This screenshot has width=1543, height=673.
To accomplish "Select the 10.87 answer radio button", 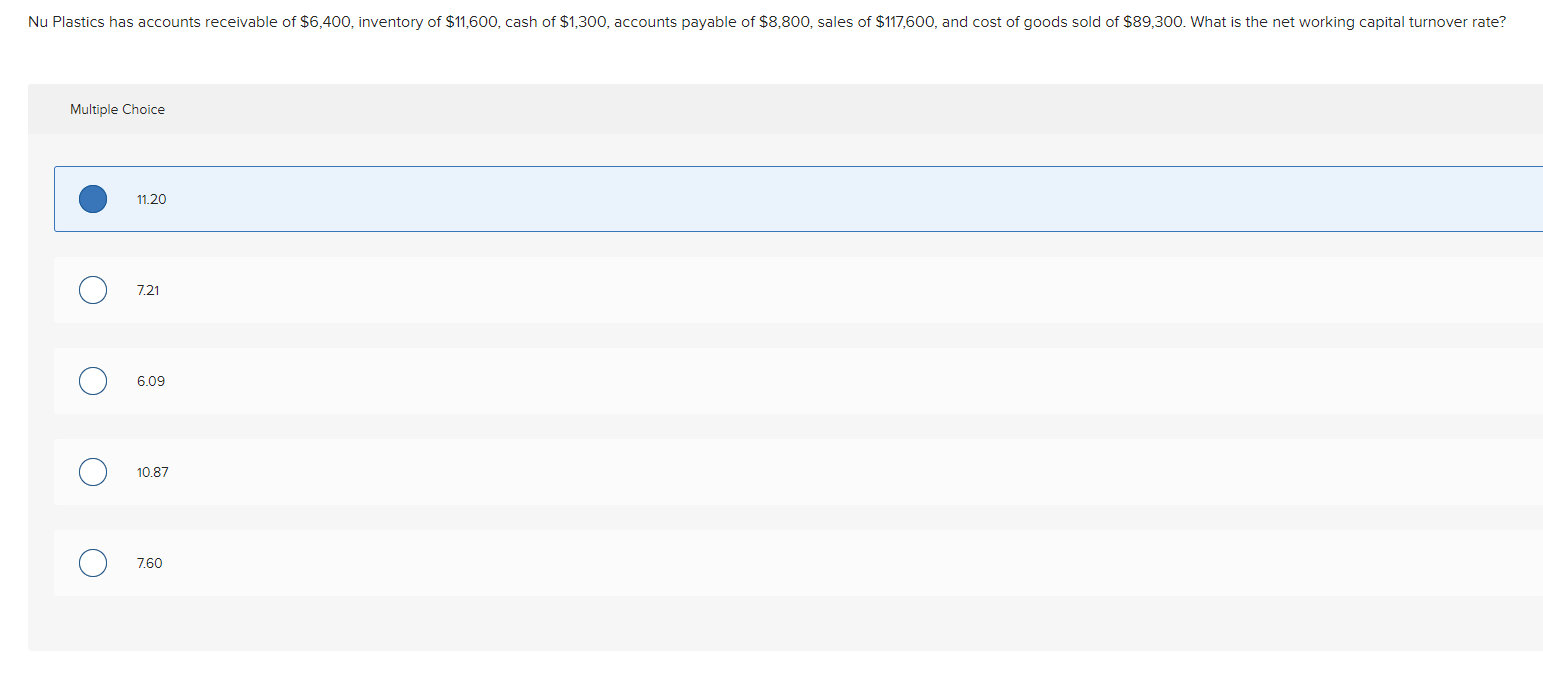I will tap(92, 471).
